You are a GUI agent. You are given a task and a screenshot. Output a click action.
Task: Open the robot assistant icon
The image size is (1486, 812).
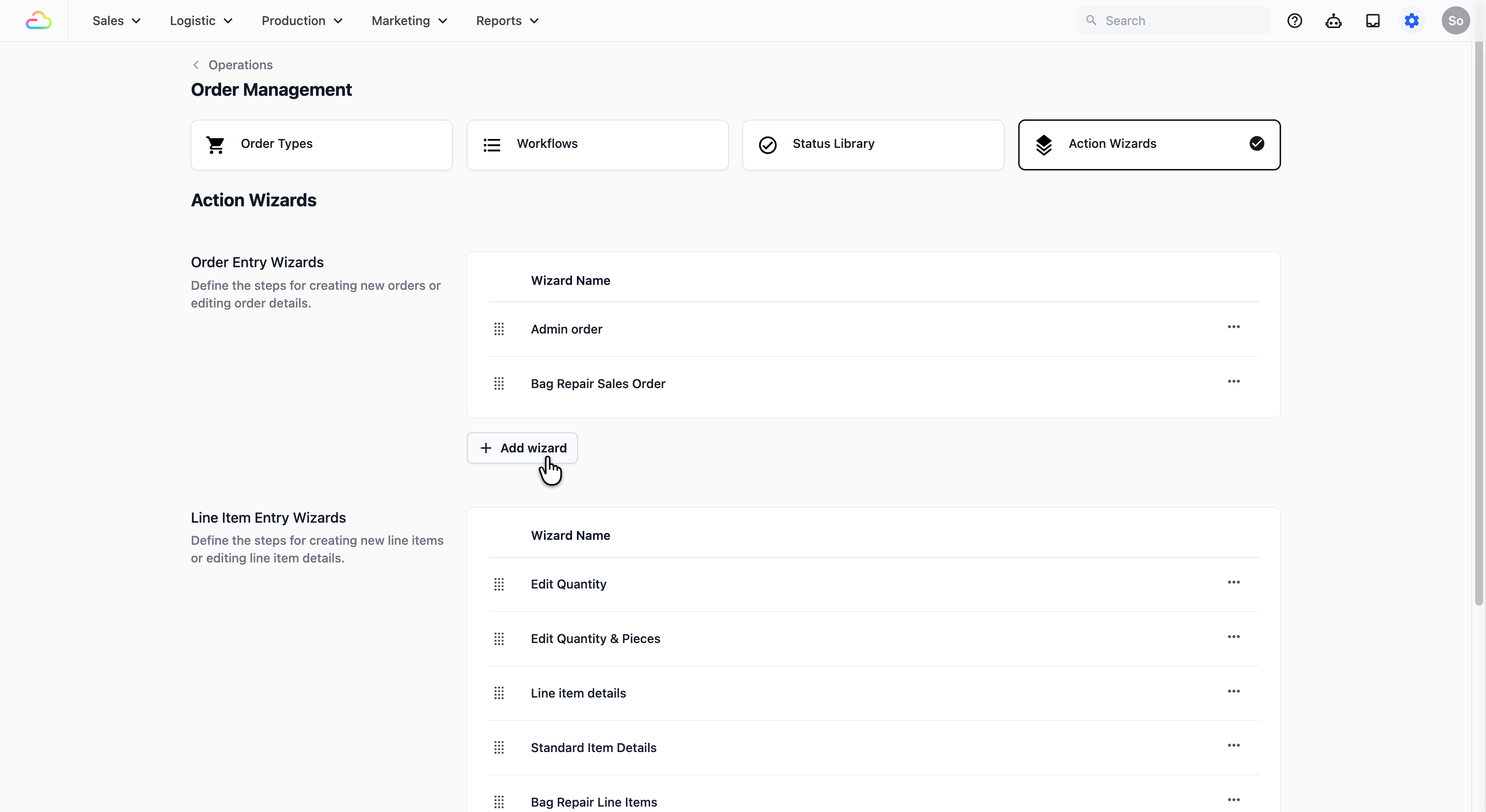pos(1333,21)
